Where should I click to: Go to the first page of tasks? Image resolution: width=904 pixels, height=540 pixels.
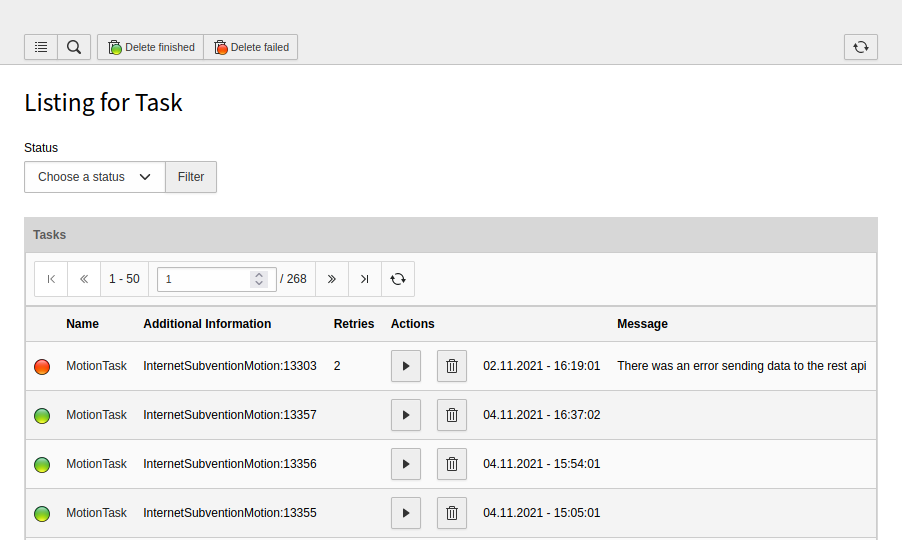pos(51,279)
